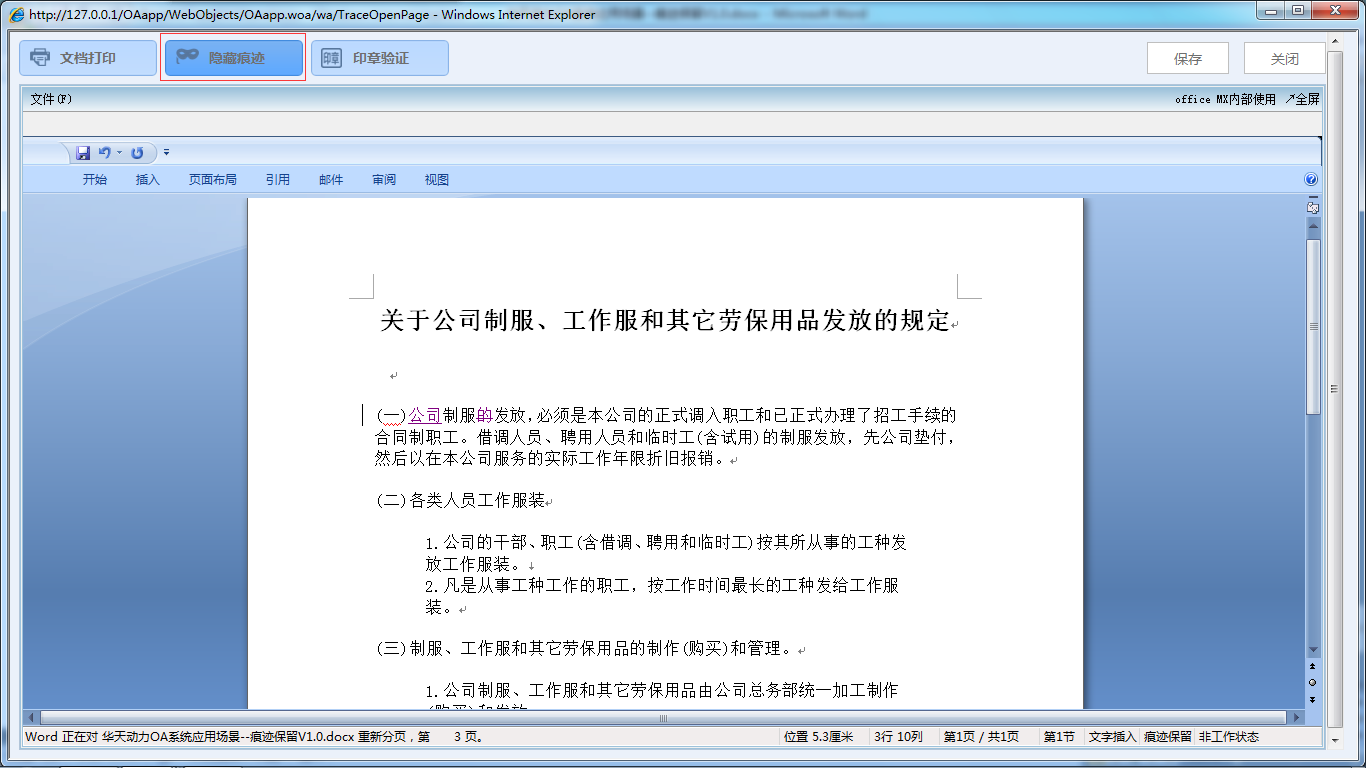Expand the Undo history dropdown arrow
Viewport: 1366px width, 768px height.
117,152
